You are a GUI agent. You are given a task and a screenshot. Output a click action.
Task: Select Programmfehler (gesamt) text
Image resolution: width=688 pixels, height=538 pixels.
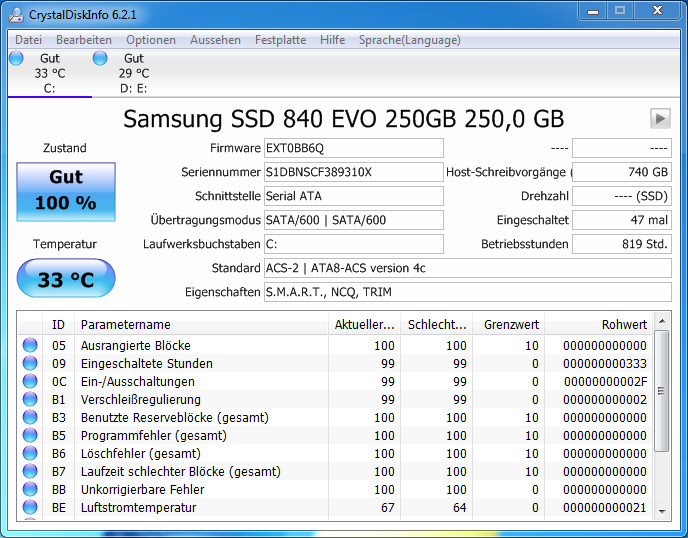pyautogui.click(x=154, y=436)
